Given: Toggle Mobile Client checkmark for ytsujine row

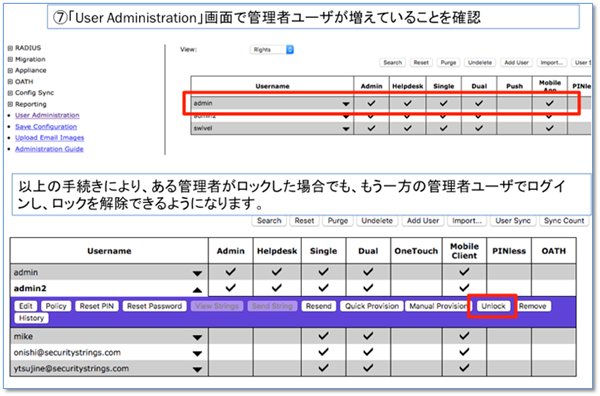Looking at the screenshot, I should tap(464, 368).
